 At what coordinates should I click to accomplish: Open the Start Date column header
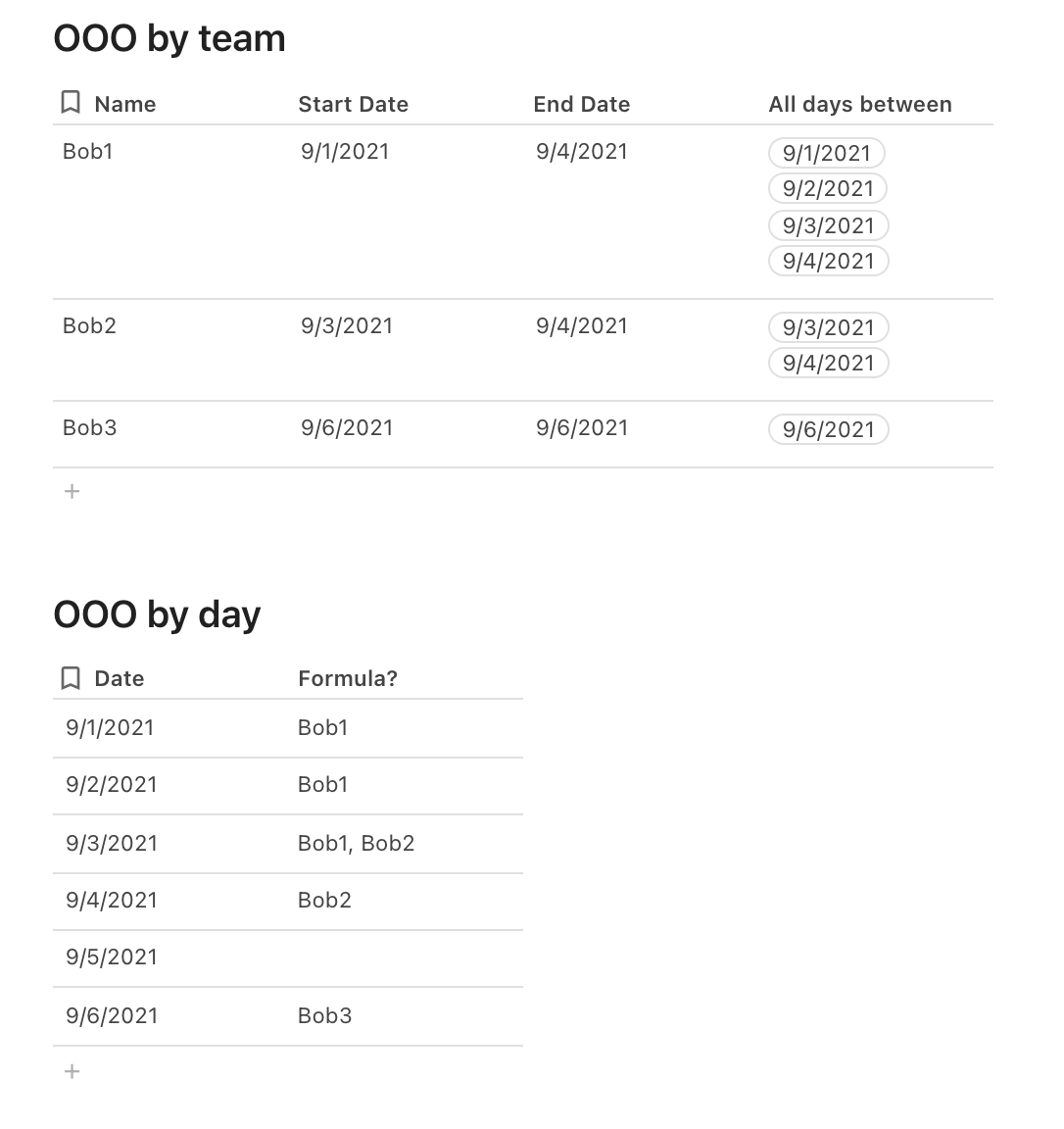353,104
